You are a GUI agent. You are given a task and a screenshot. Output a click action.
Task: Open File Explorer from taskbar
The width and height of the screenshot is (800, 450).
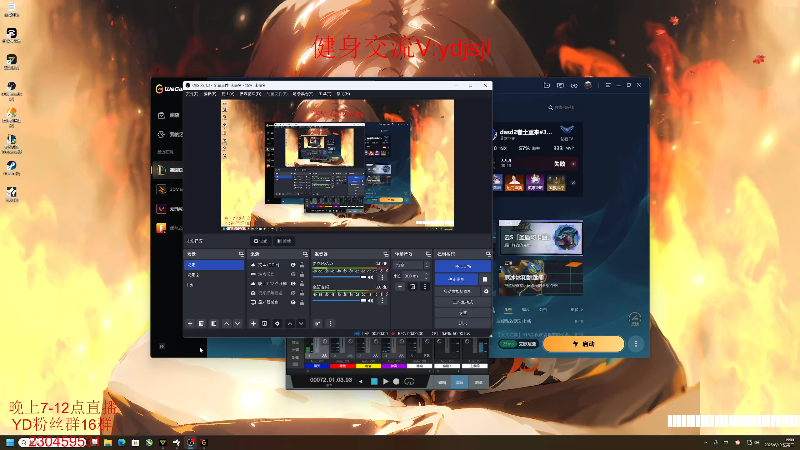(x=108, y=442)
